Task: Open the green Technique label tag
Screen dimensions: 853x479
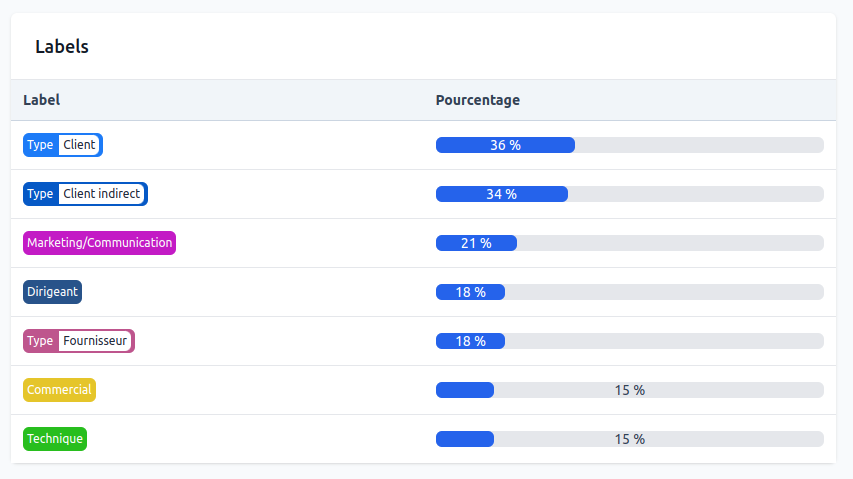Action: point(55,439)
